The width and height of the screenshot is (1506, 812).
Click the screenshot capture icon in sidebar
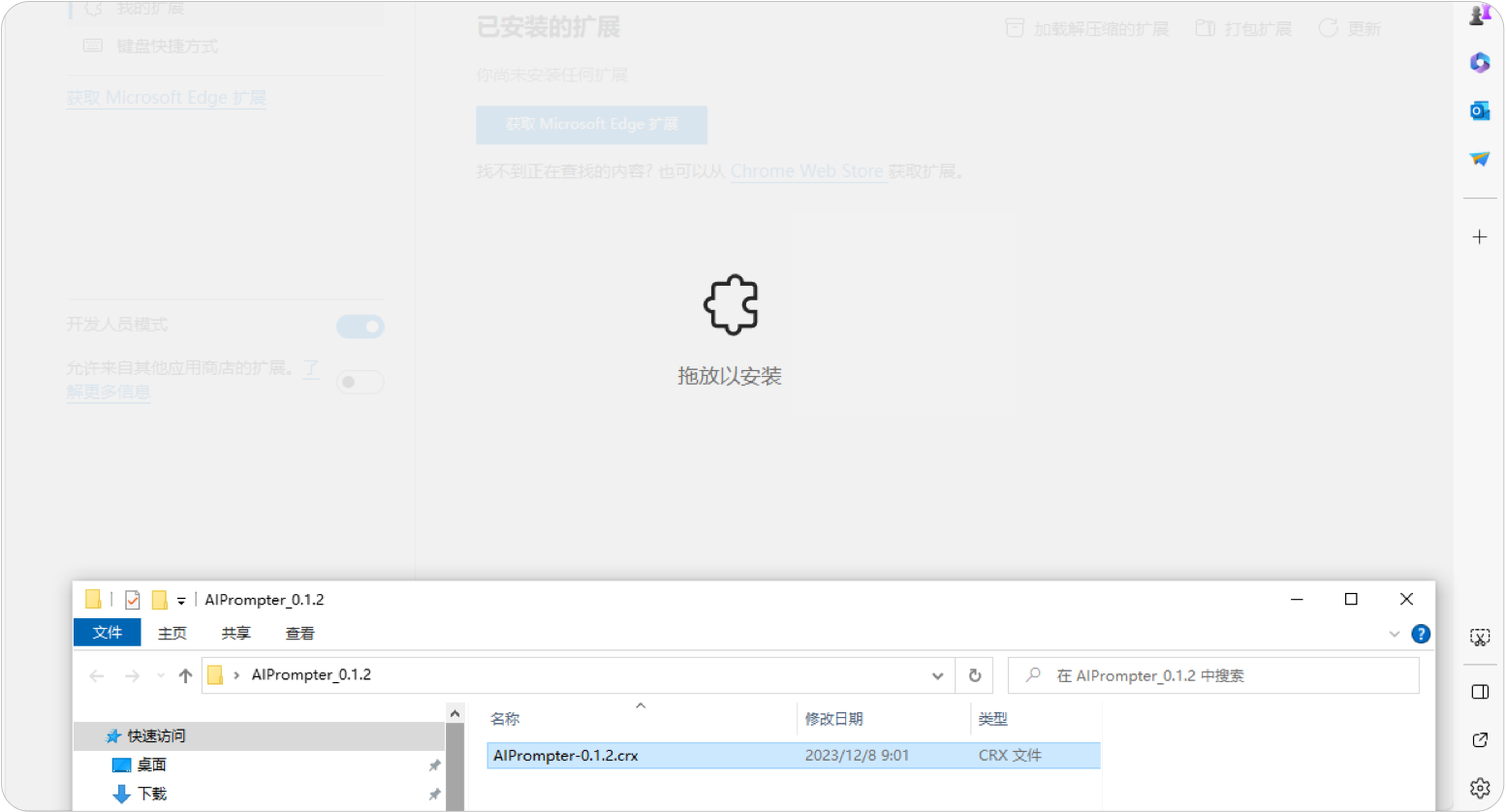click(1479, 638)
